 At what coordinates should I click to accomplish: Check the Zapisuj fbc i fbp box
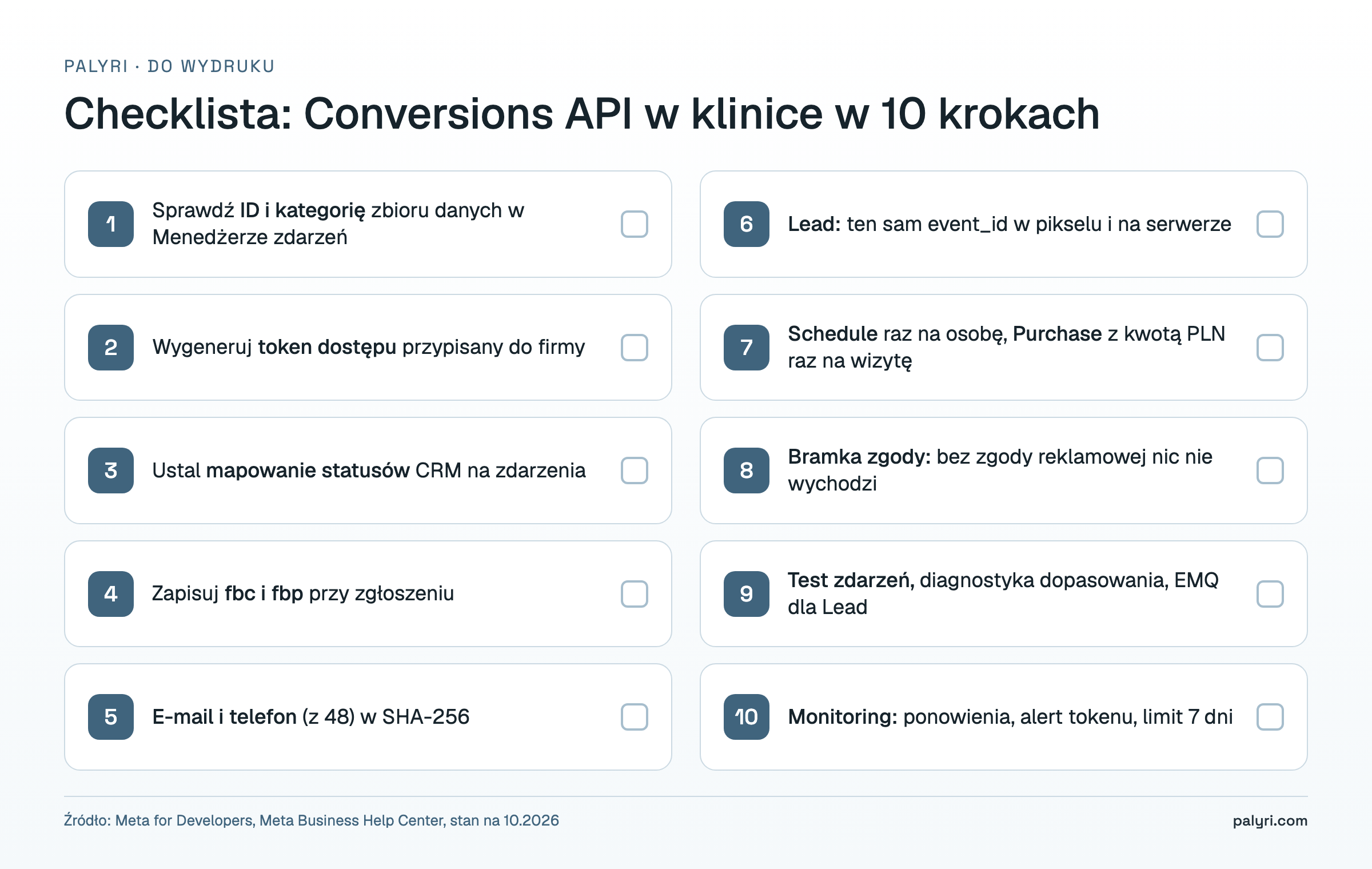[634, 594]
